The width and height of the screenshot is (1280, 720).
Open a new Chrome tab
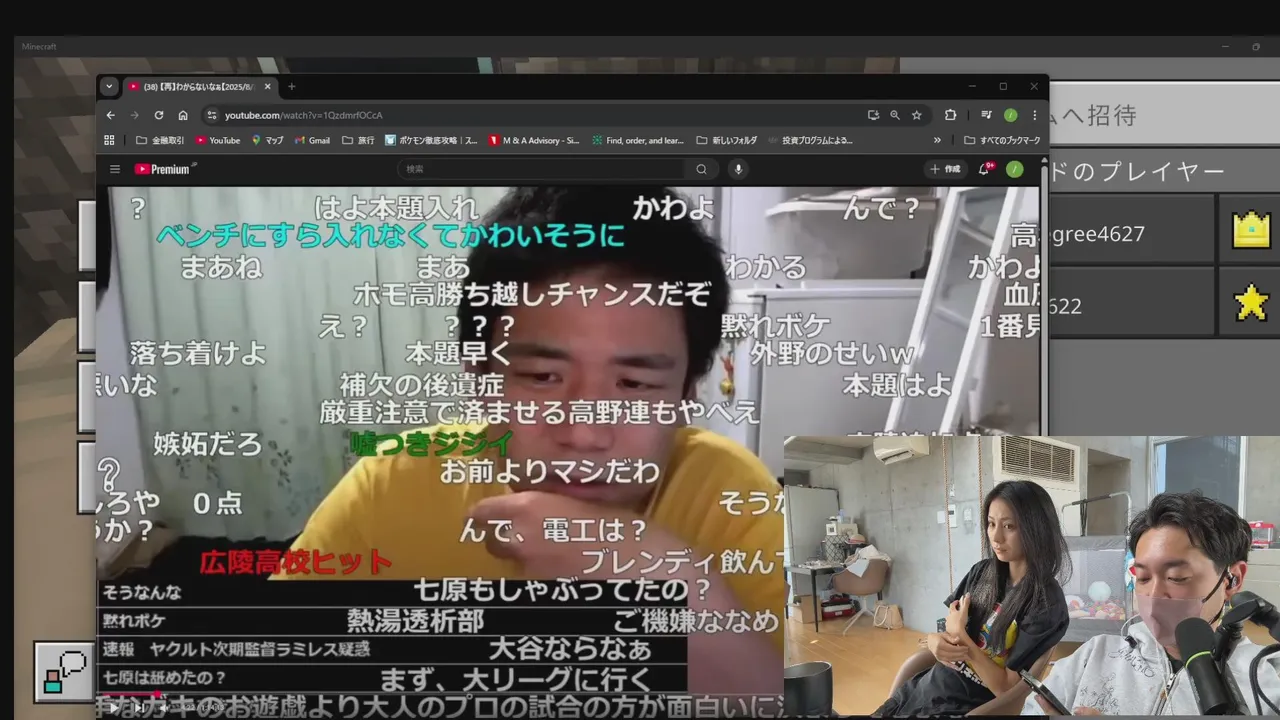292,87
